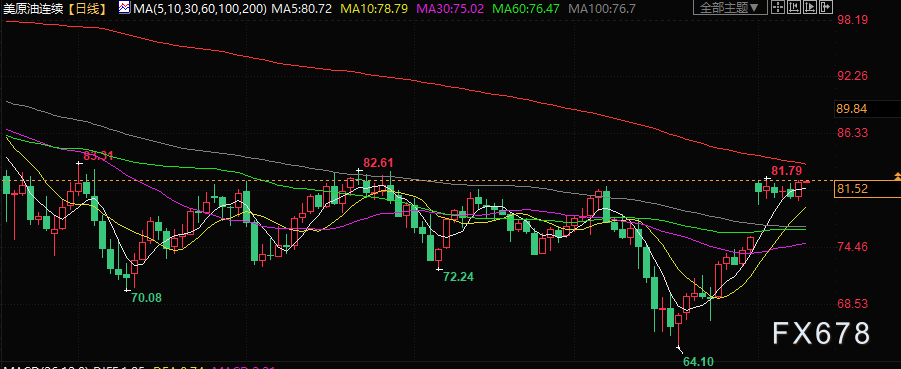
Task: Click the 83.31 high price annotation
Action: 99,156
